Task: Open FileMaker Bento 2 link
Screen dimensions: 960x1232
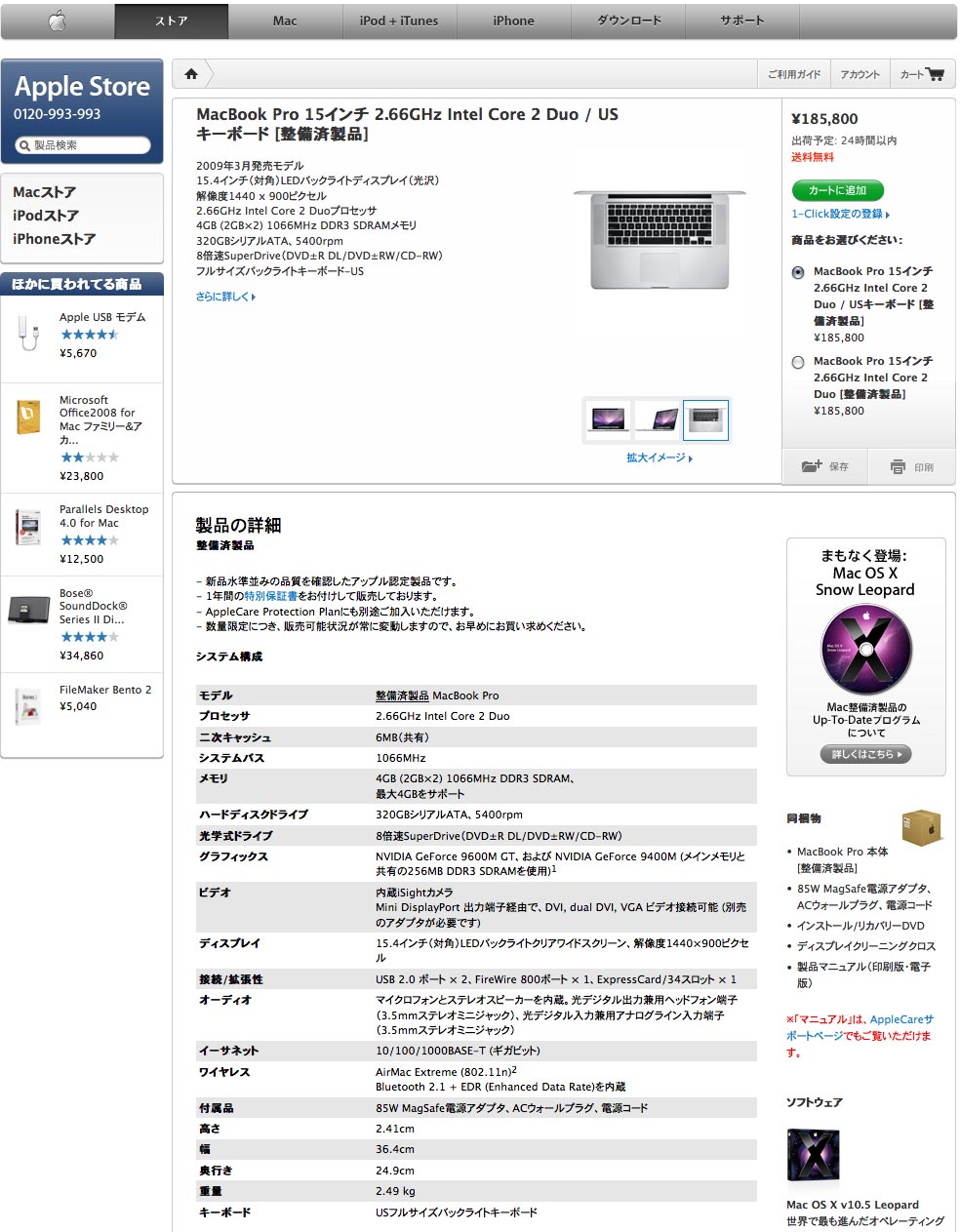Action: 105,690
